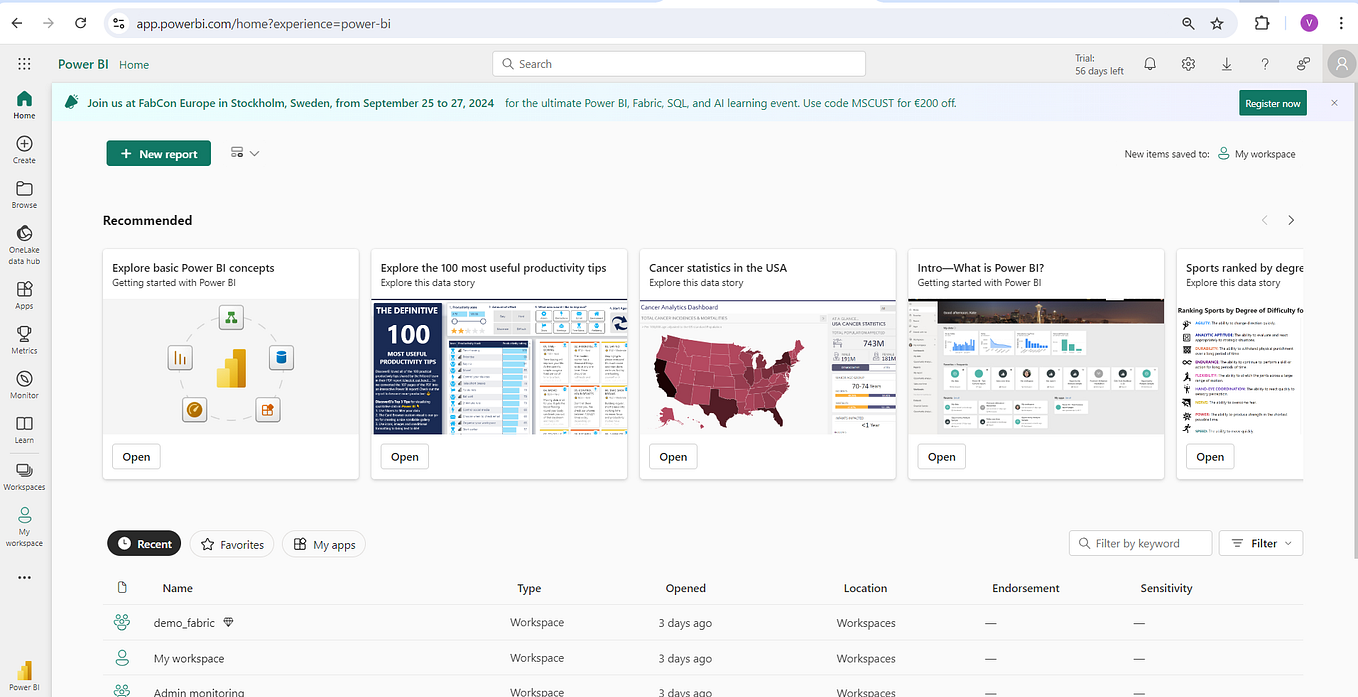Click the browser back arrow
Viewport: 1358px width, 697px height.
tap(16, 23)
